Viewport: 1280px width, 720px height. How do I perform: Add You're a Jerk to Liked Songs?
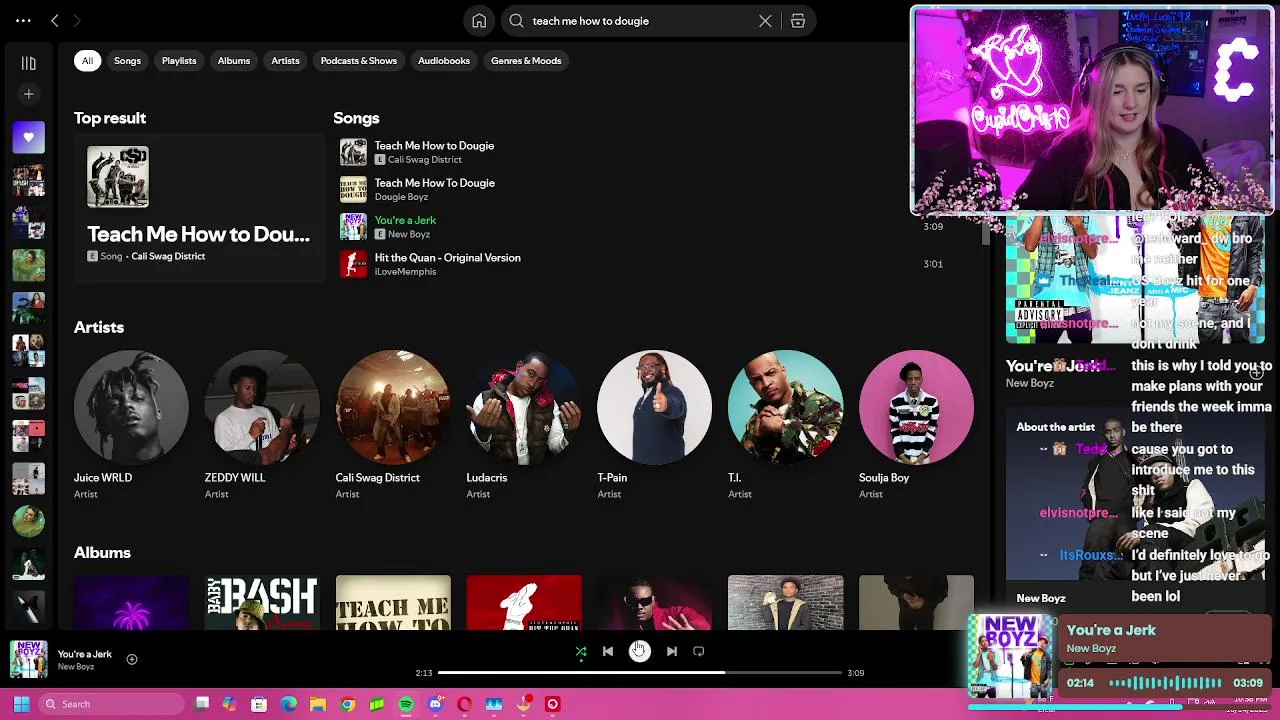(132, 659)
